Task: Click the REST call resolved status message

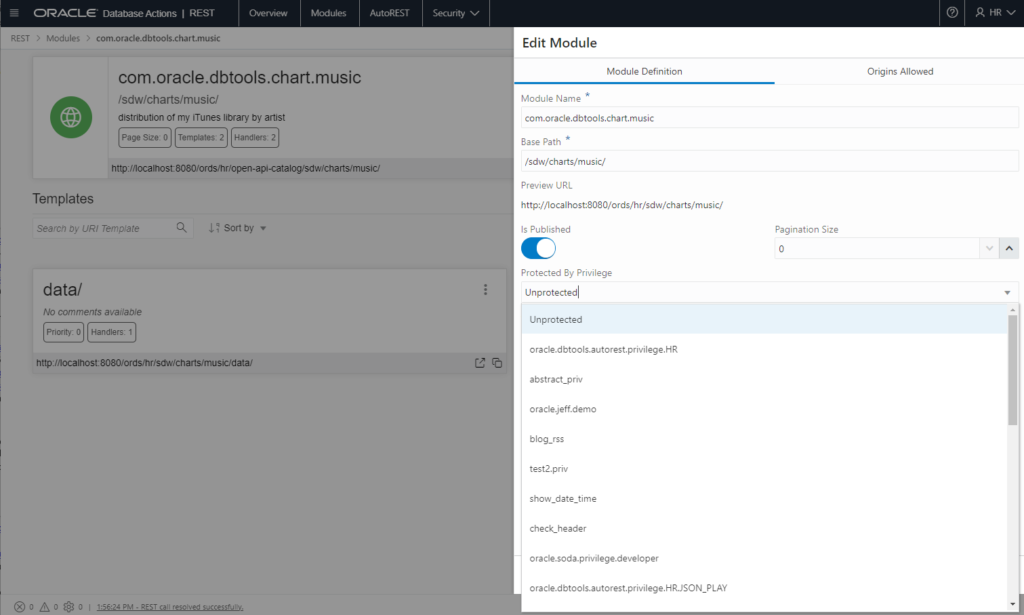Action: pyautogui.click(x=170, y=607)
